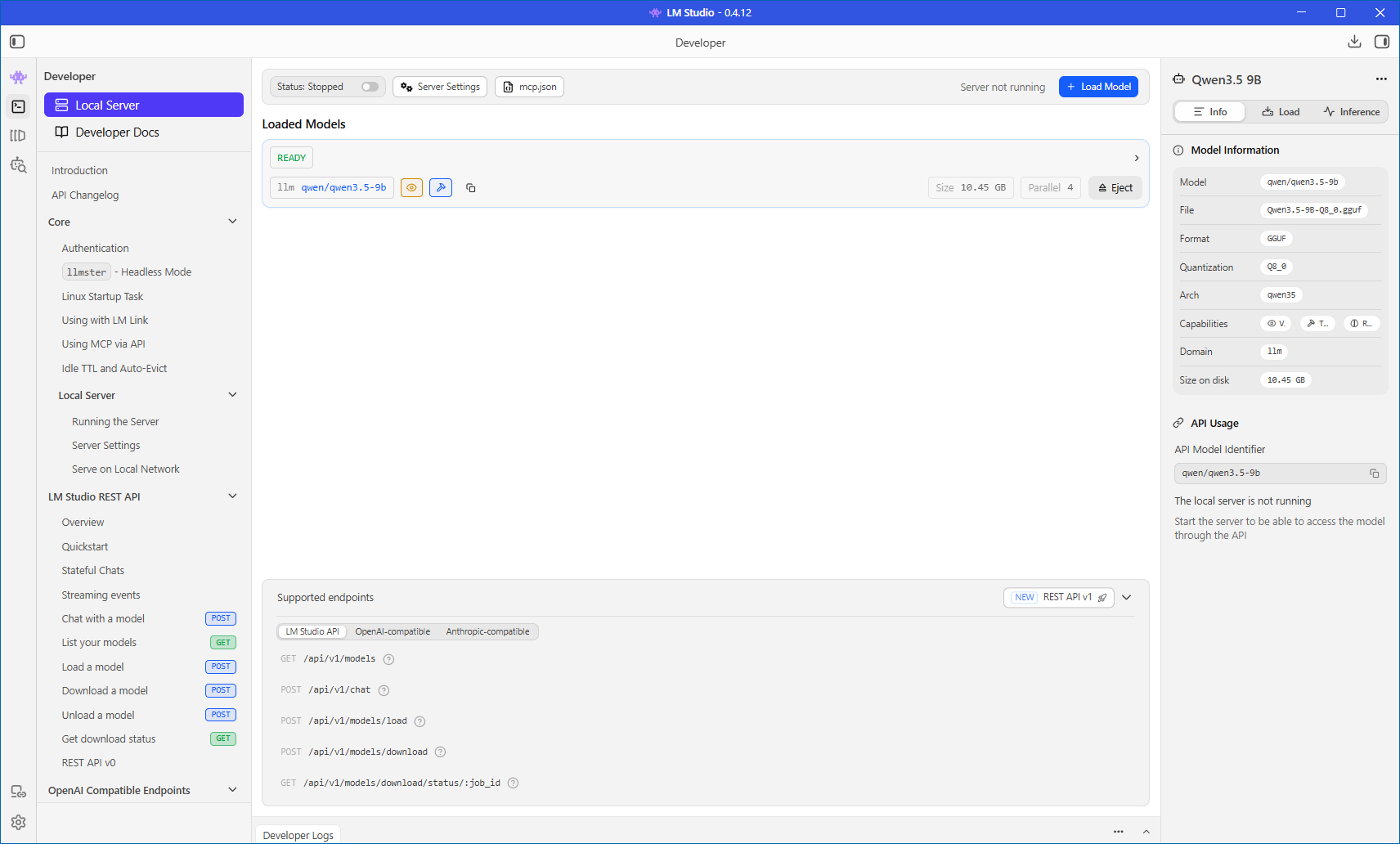This screenshot has width=1400, height=844.
Task: Click the Parallel 4 value box
Action: [x=1051, y=188]
